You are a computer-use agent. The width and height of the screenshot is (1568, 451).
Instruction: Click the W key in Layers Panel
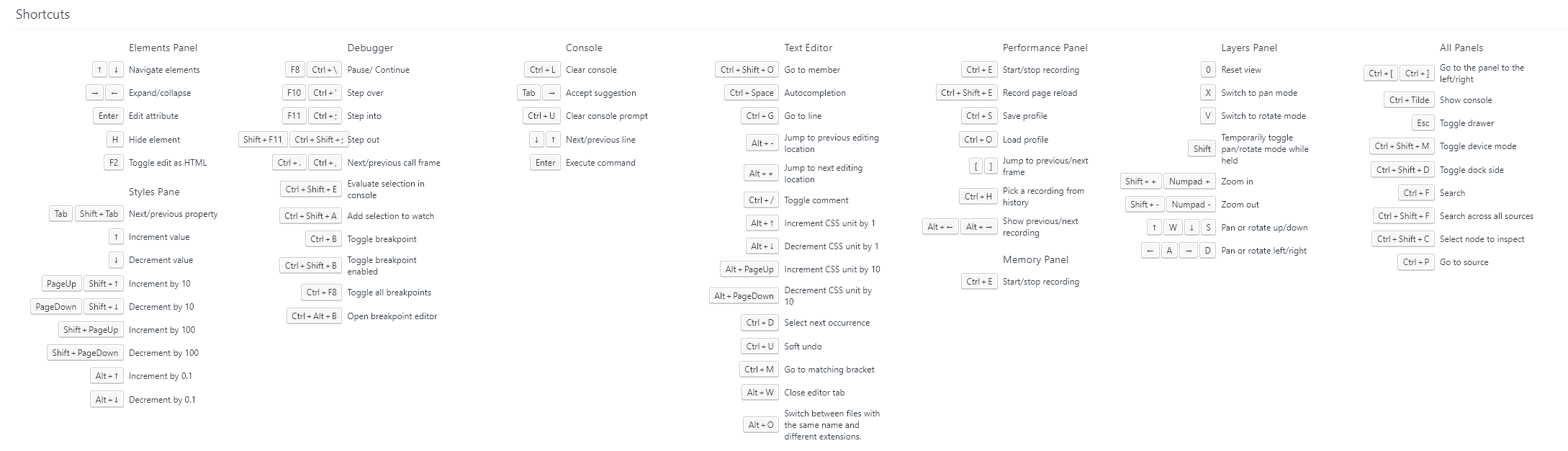point(1173,228)
